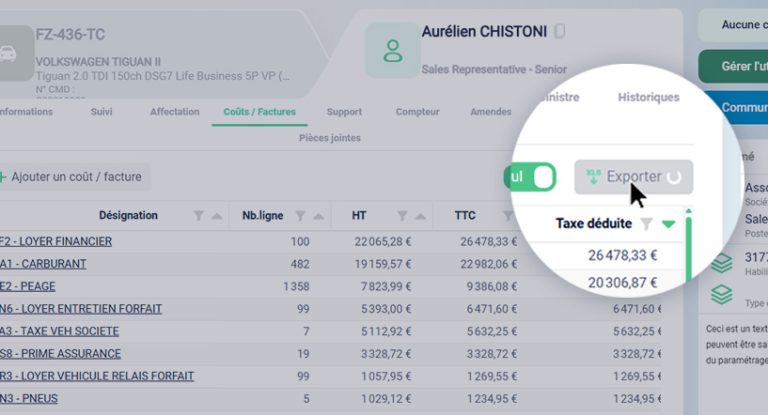Open S8 - PRIME ASSURANCE line
768x415 pixels.
point(60,354)
